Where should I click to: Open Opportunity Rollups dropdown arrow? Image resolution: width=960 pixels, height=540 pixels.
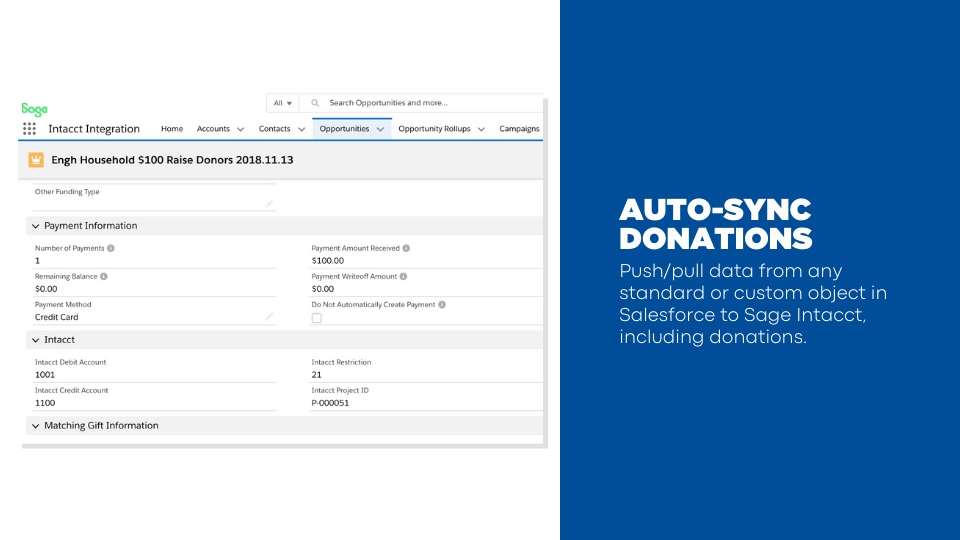click(x=481, y=129)
